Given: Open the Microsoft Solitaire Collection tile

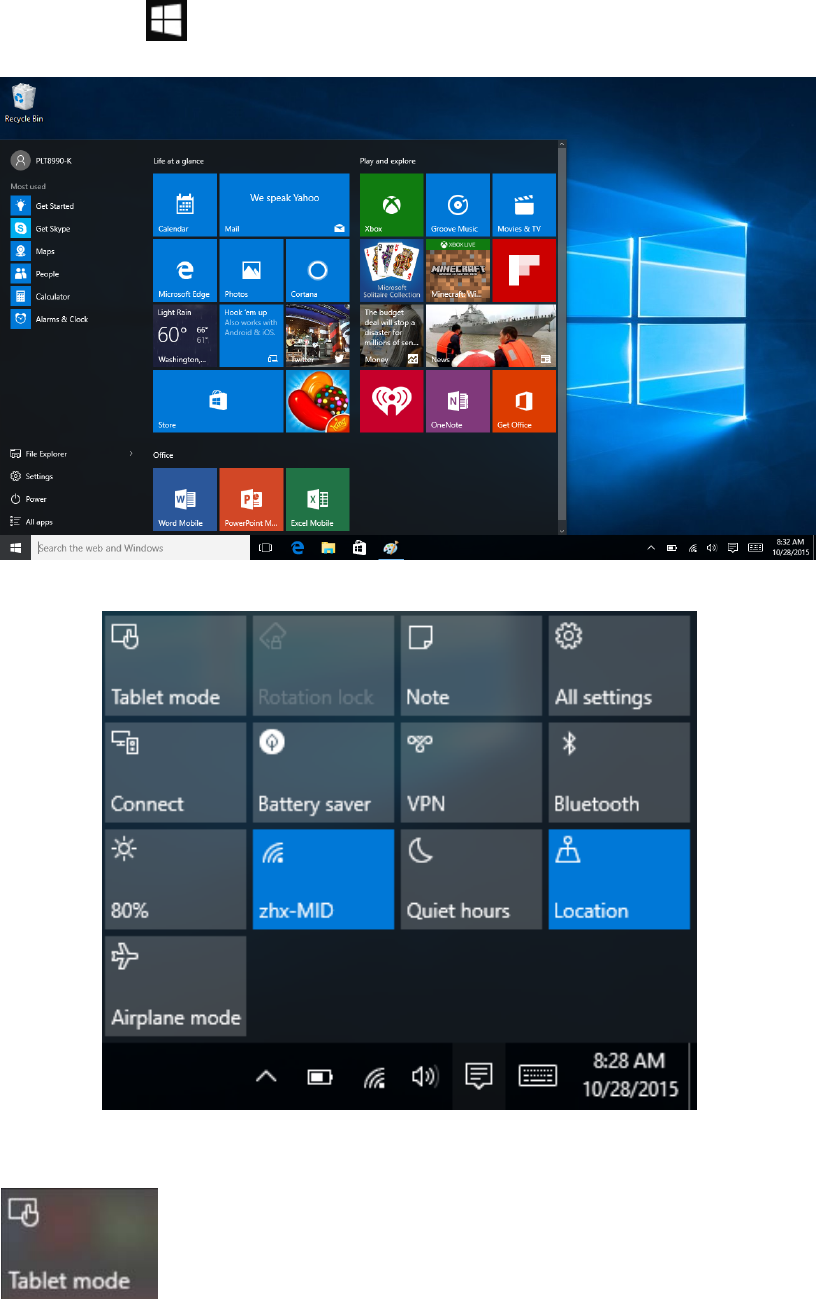Looking at the screenshot, I should pyautogui.click(x=392, y=270).
